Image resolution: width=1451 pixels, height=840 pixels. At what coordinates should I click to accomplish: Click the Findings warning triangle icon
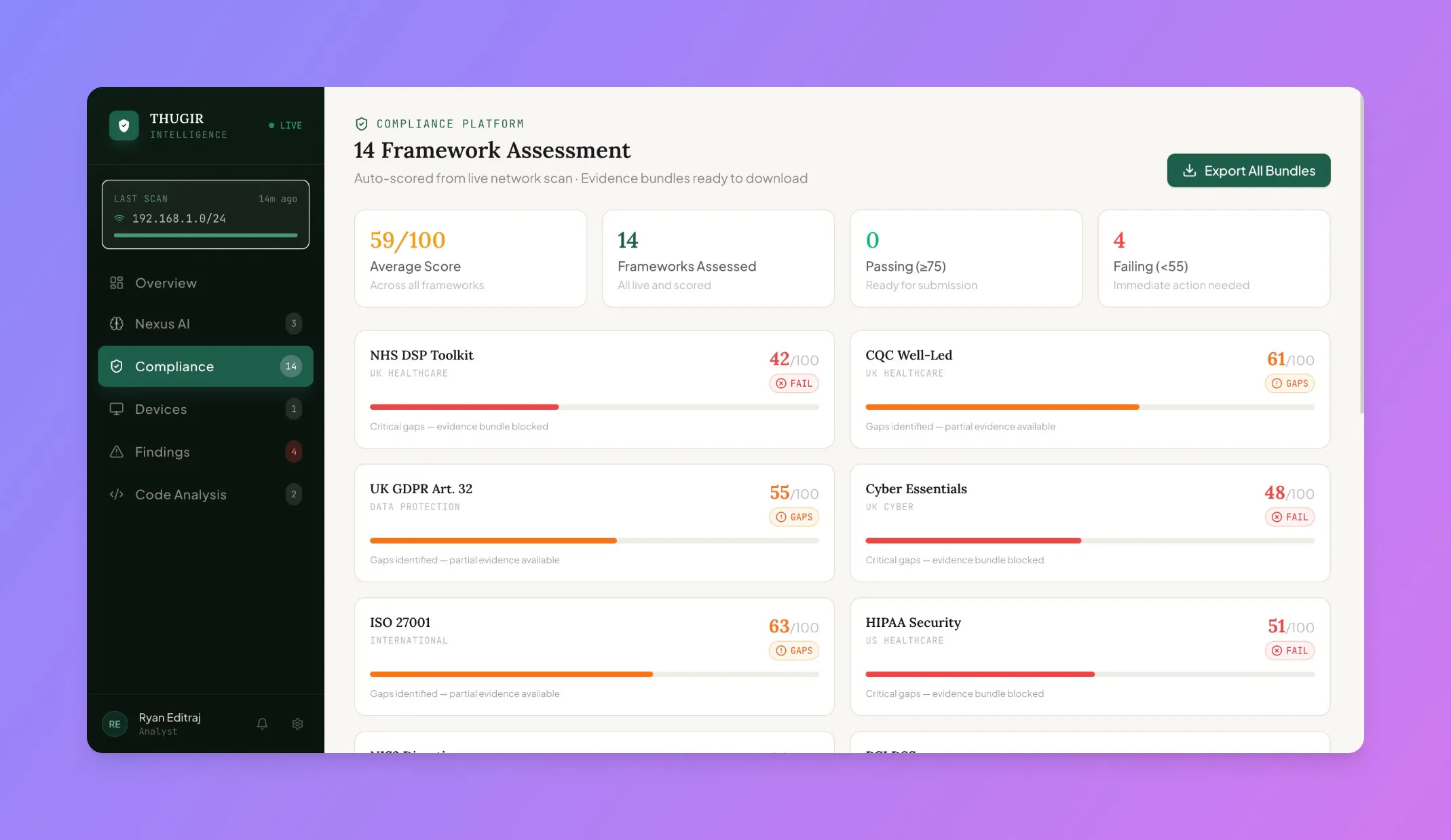tap(117, 452)
